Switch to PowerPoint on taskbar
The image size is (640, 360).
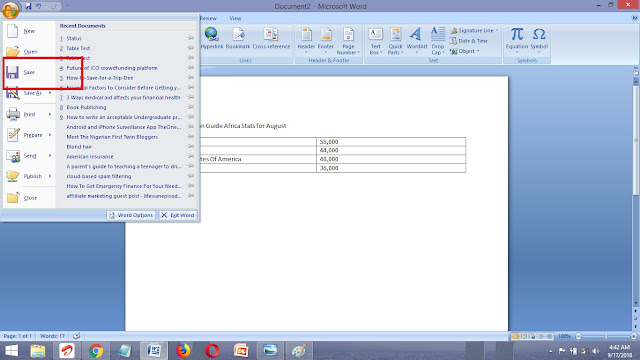coord(241,351)
